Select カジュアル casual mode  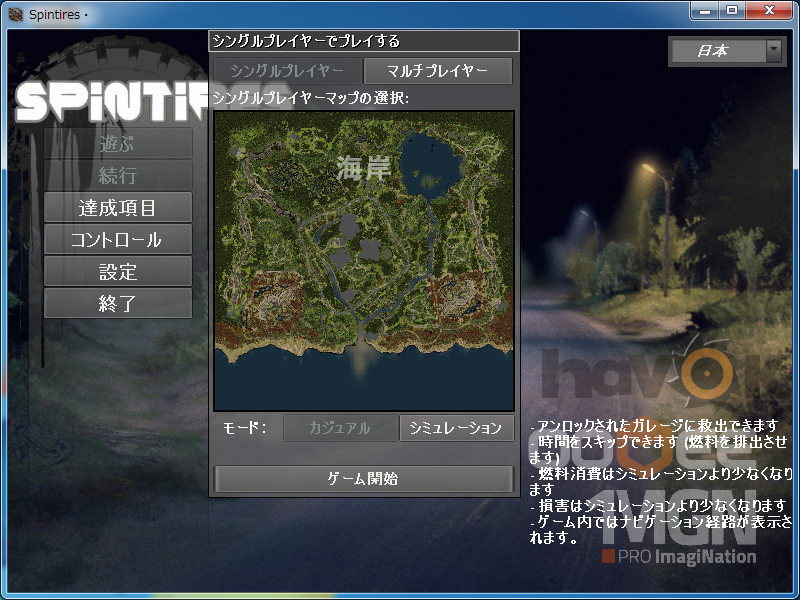click(x=340, y=428)
